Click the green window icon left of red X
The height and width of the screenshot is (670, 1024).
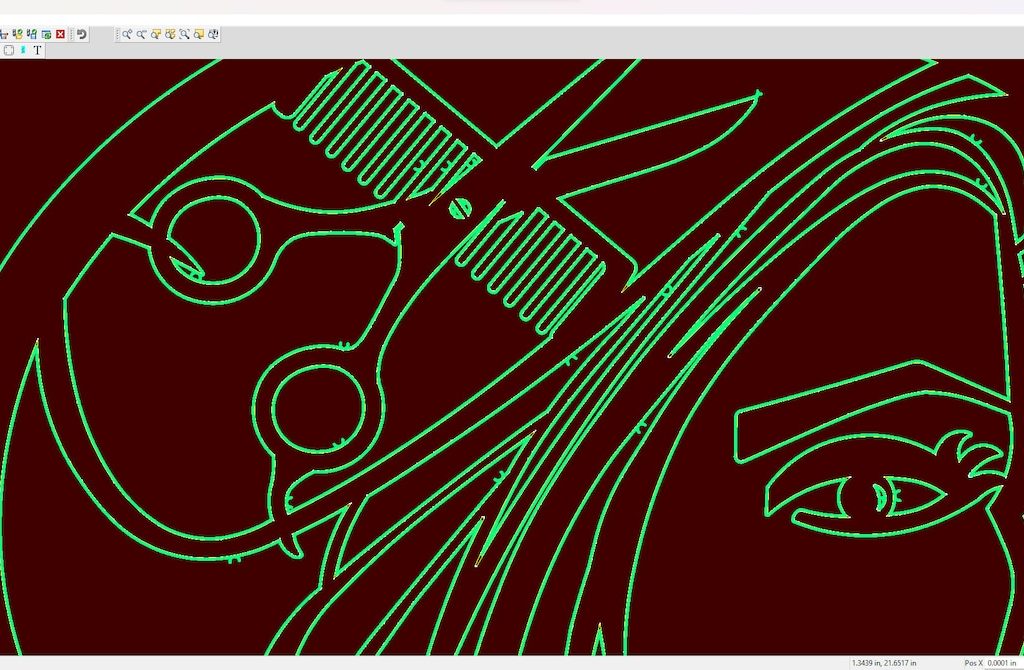(x=46, y=34)
